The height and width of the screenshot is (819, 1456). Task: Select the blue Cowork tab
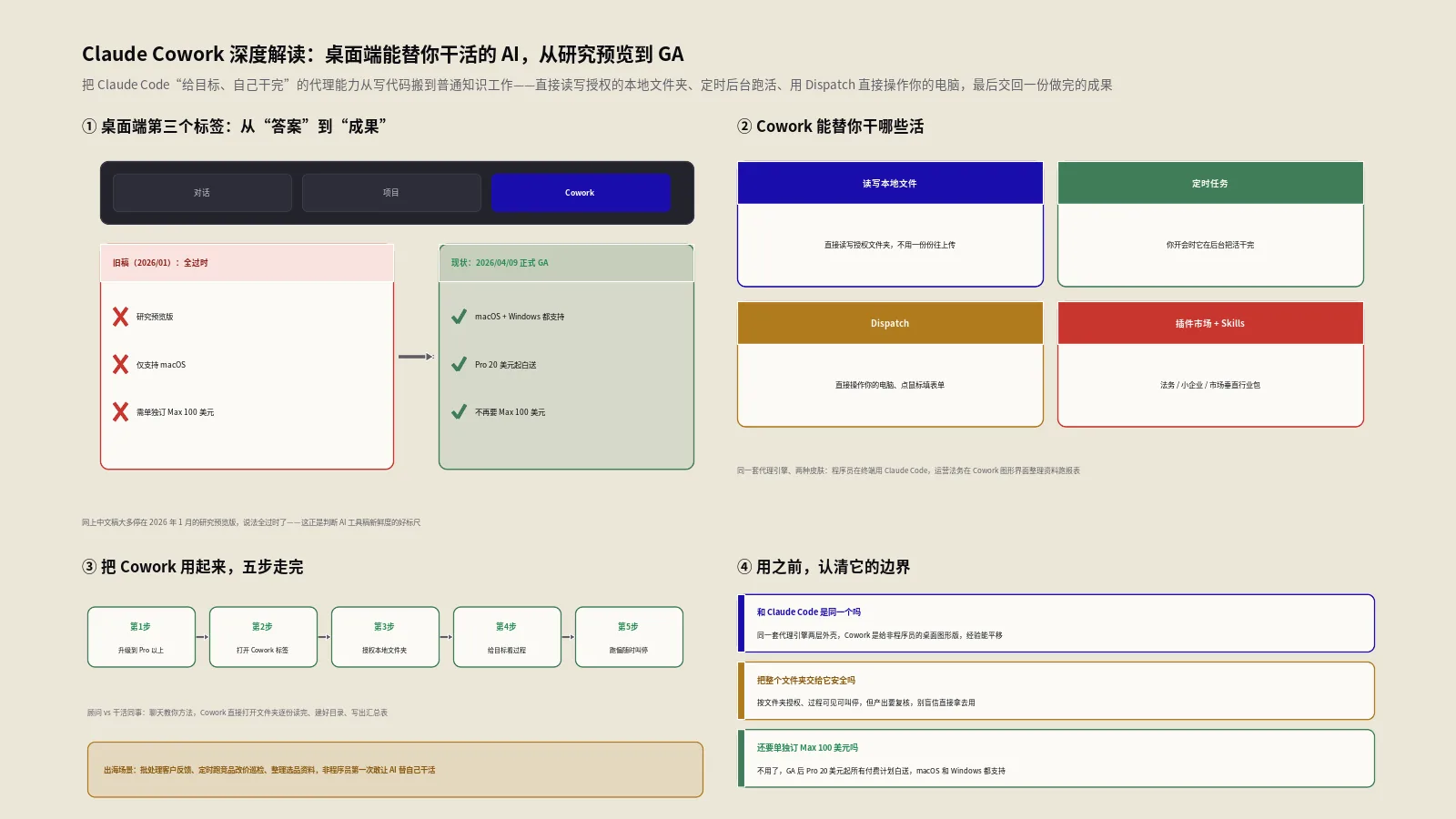[x=581, y=193]
